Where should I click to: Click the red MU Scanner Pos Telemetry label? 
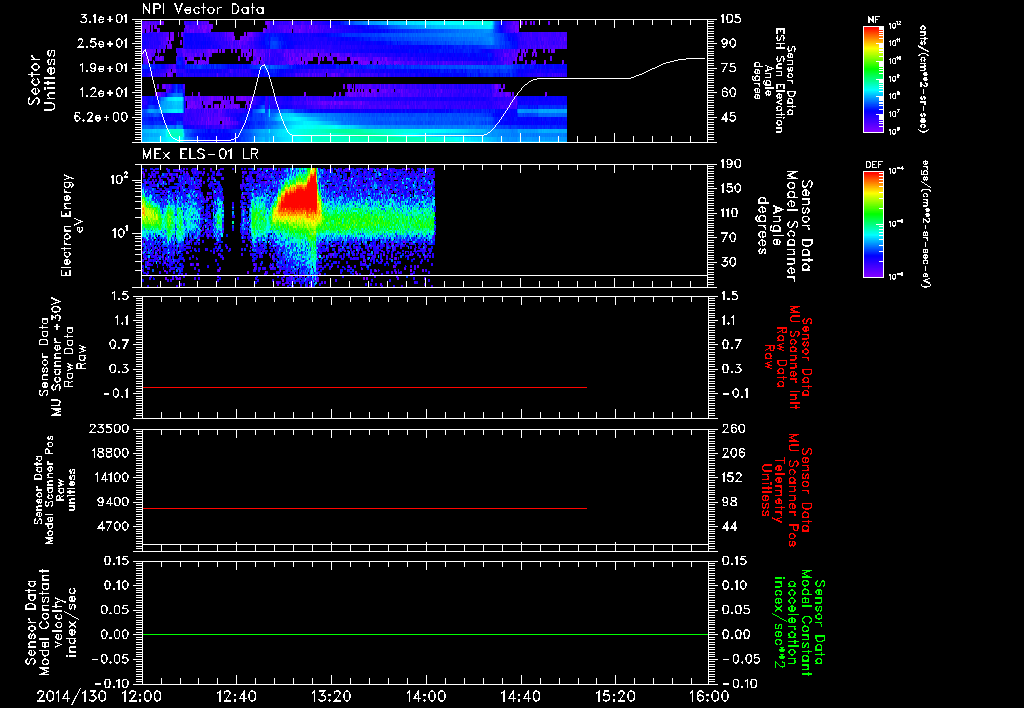click(x=786, y=489)
